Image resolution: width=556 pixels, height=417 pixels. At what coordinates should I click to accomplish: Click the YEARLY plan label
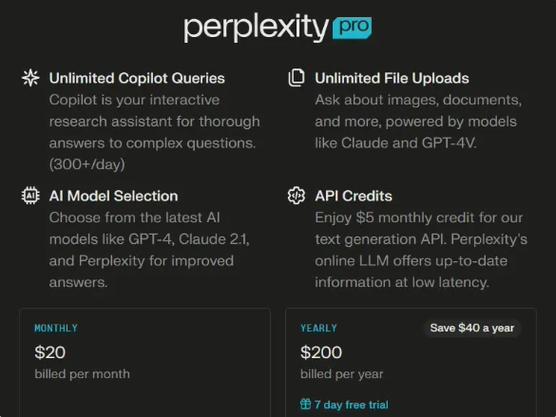pyautogui.click(x=318, y=328)
